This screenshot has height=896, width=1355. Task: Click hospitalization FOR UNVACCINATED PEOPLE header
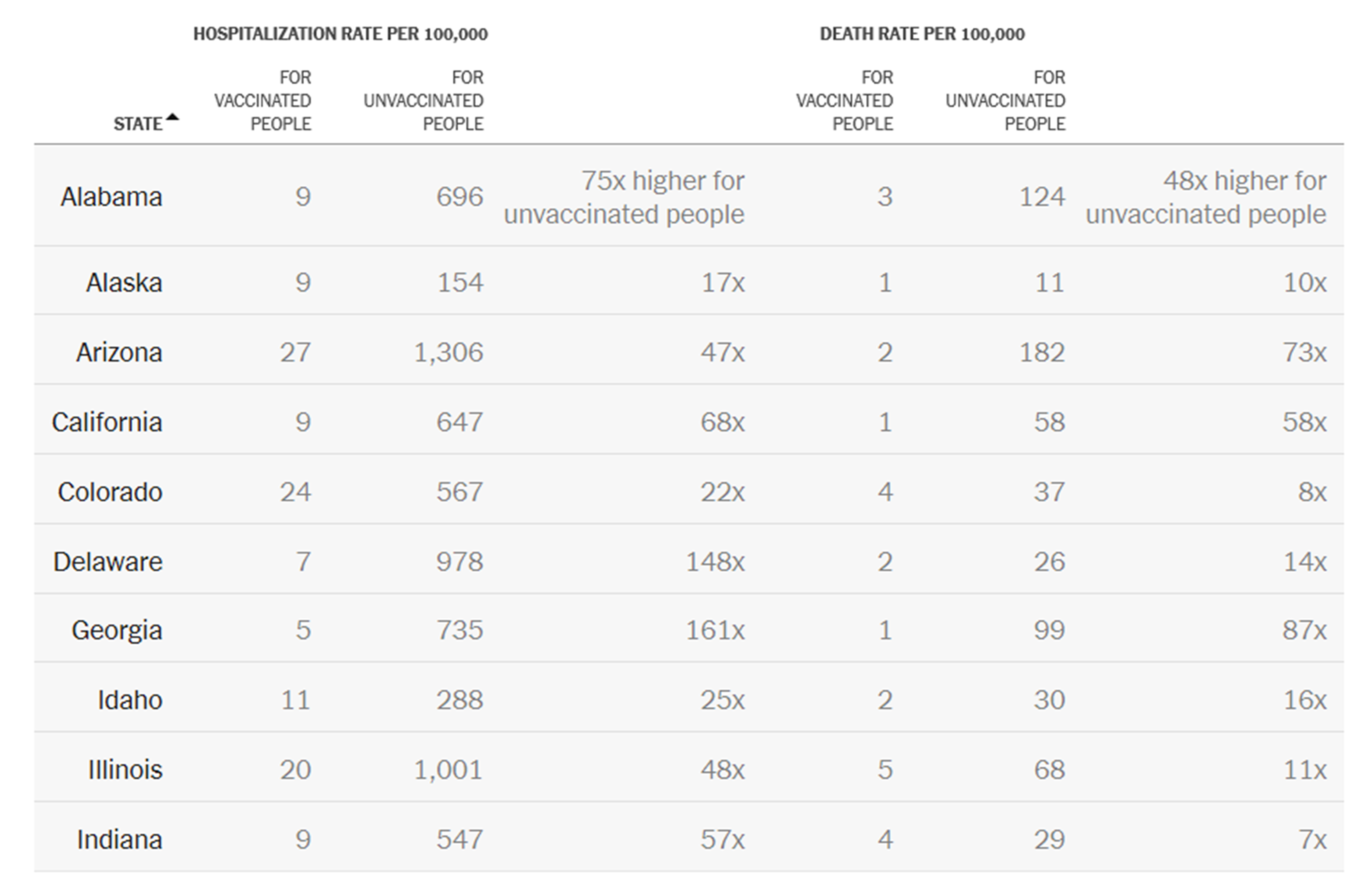point(424,100)
